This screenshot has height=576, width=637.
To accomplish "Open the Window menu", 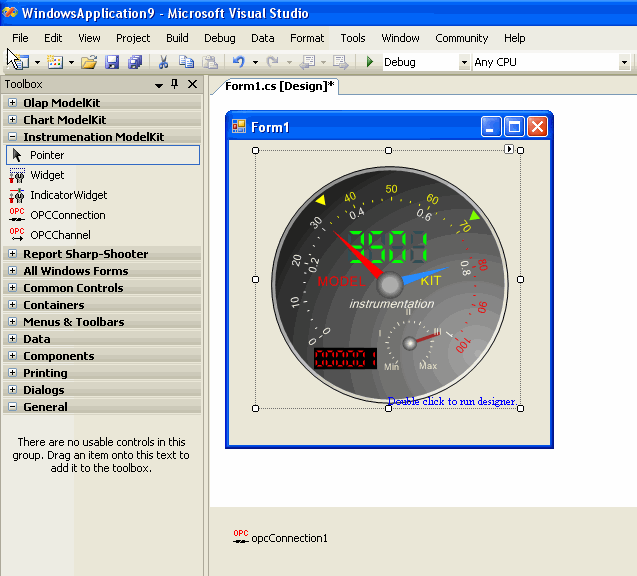I will tap(401, 38).
